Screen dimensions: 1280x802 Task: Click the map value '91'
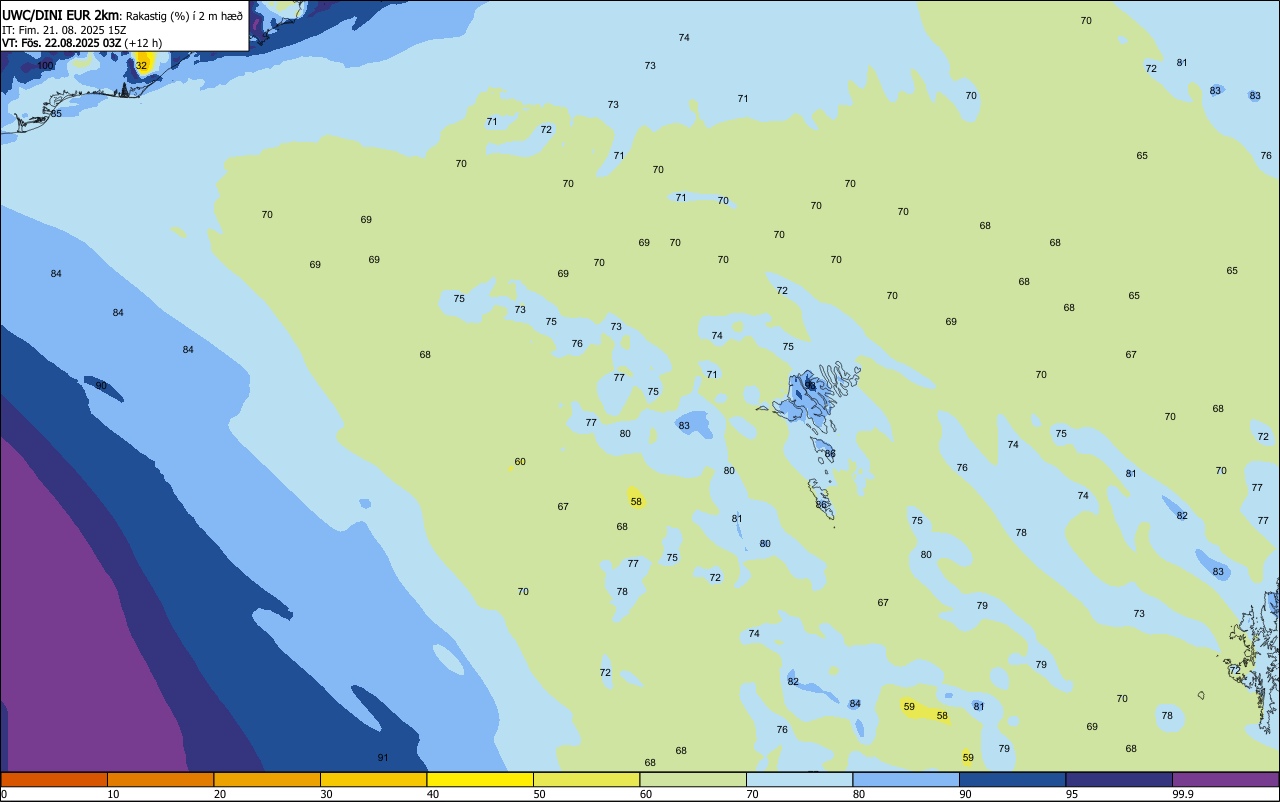383,758
